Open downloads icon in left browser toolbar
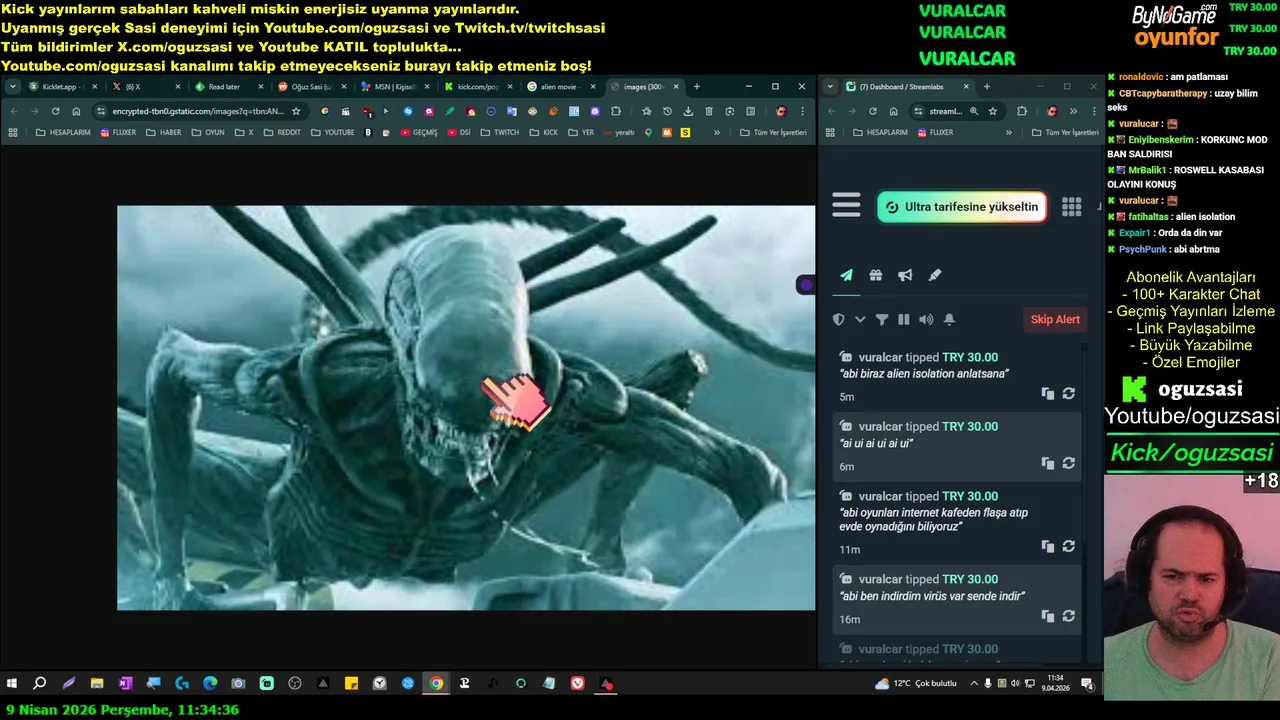The width and height of the screenshot is (1280, 720). pos(688,111)
